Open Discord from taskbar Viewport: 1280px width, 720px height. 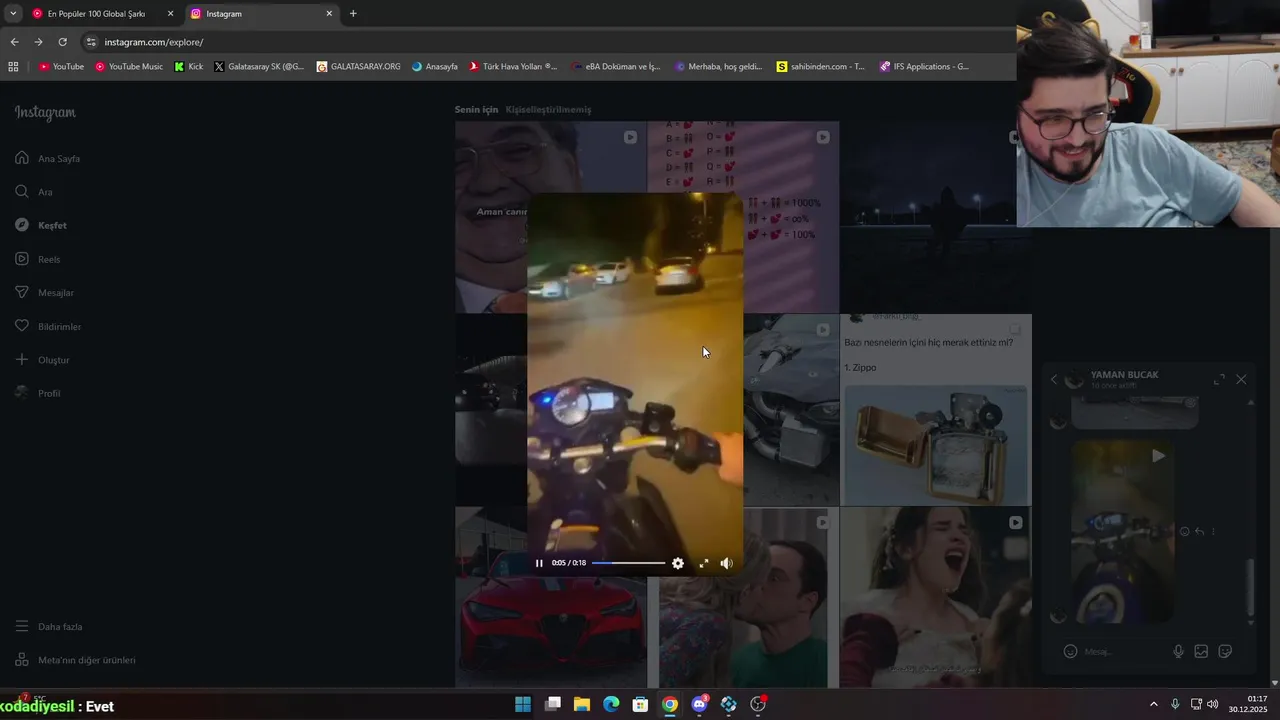pyautogui.click(x=700, y=704)
